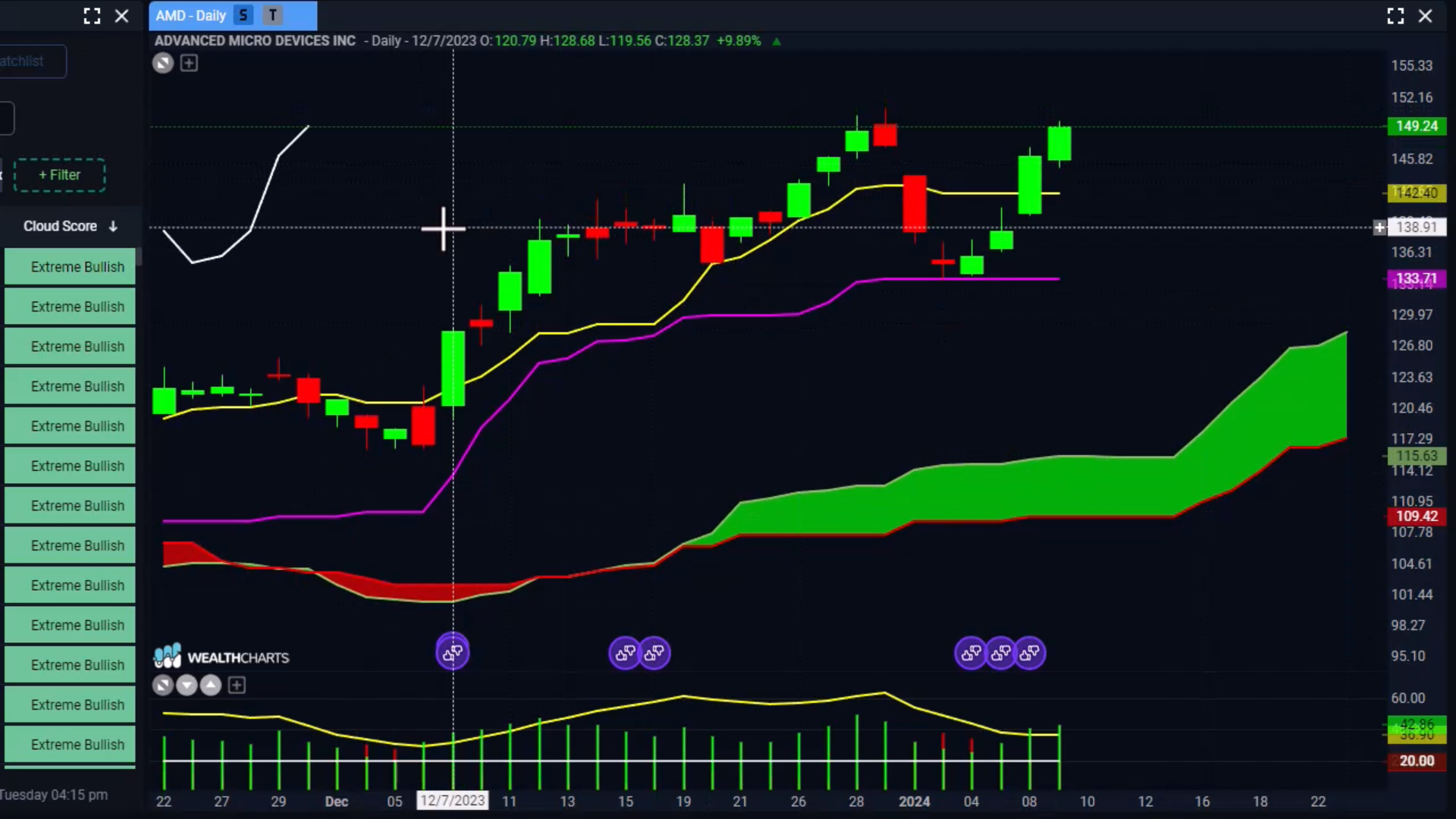Click the +9.89% change value
Image resolution: width=1456 pixels, height=819 pixels.
738,41
